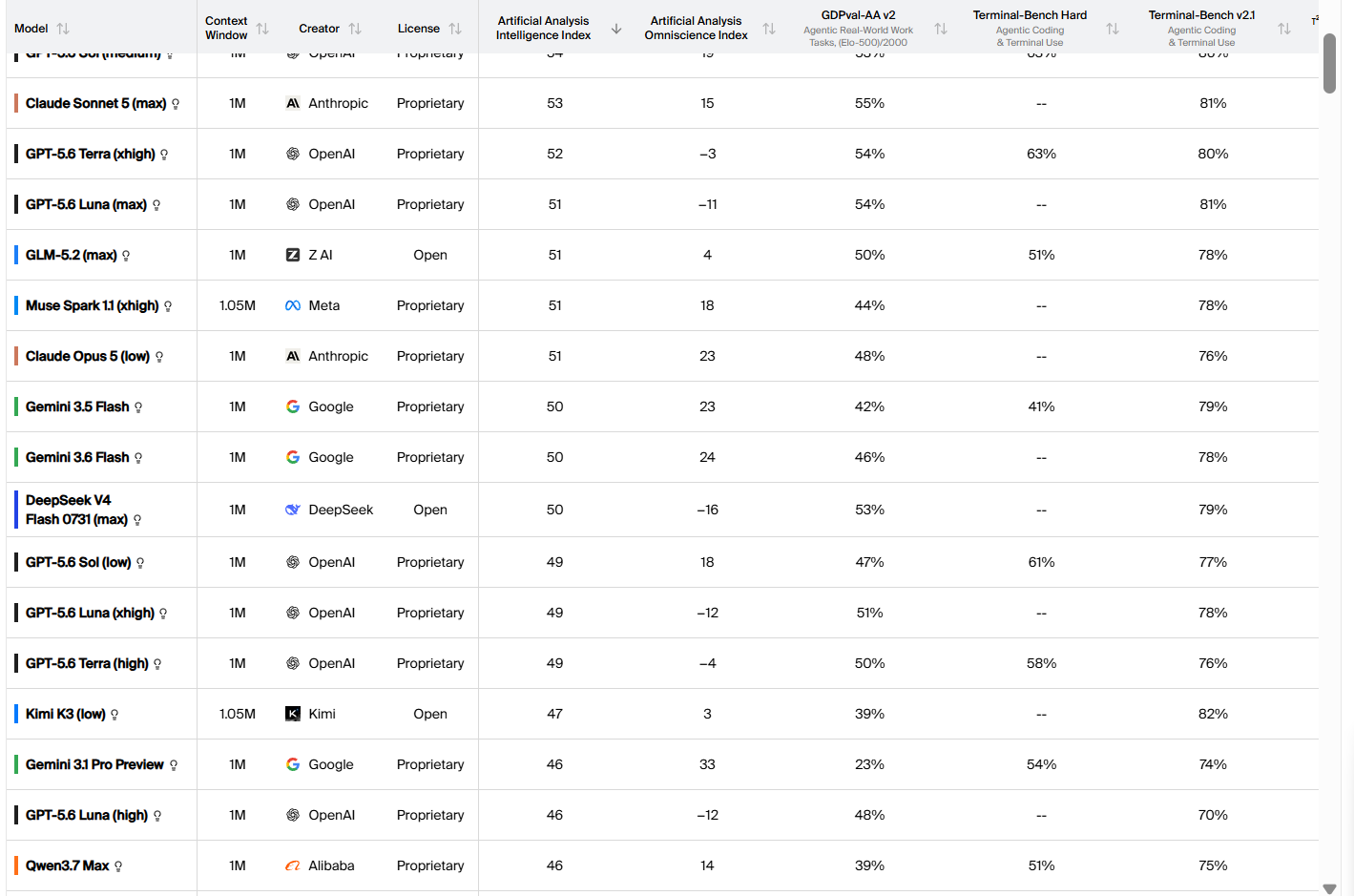Open the GLM-5.2 (max) model row
This screenshot has width=1354, height=896.
click(662, 255)
